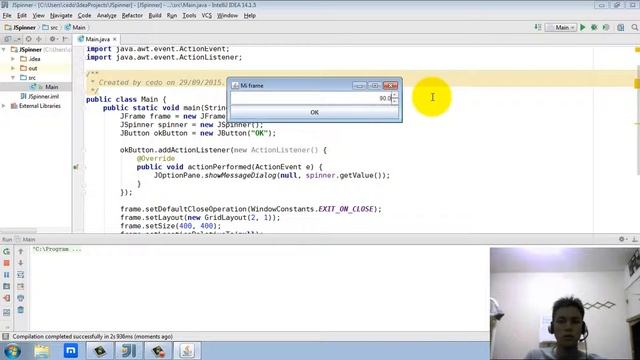The width and height of the screenshot is (640, 360).
Task: Click Main breadcrumb in navigation bar
Action: pos(76,27)
